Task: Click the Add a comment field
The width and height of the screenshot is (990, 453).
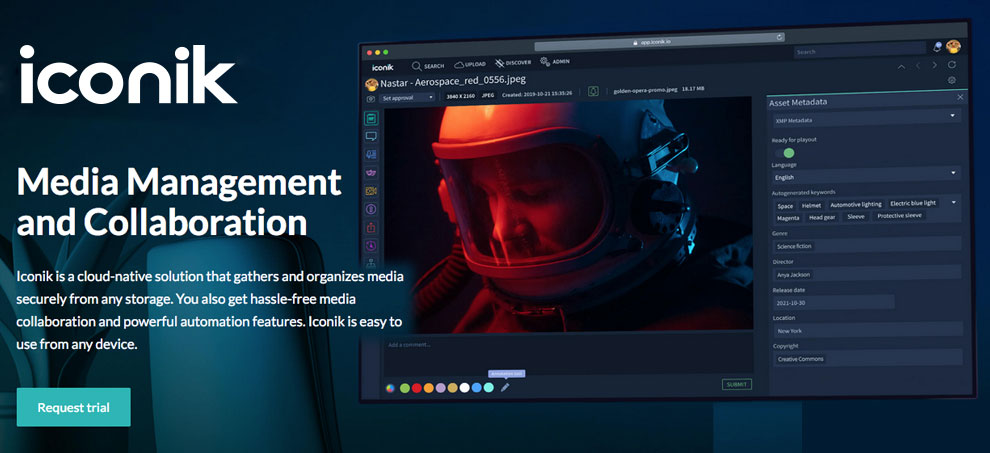Action: [550, 345]
